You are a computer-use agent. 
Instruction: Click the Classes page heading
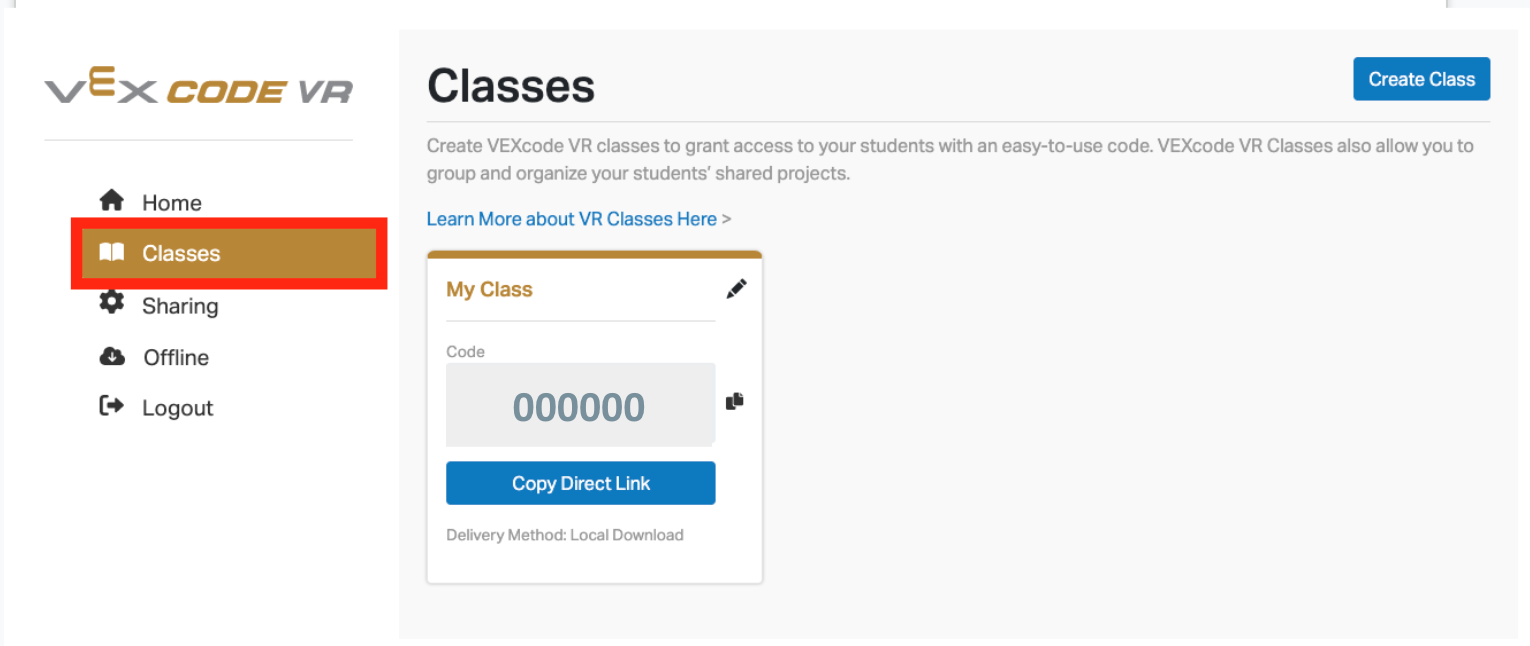tap(510, 85)
